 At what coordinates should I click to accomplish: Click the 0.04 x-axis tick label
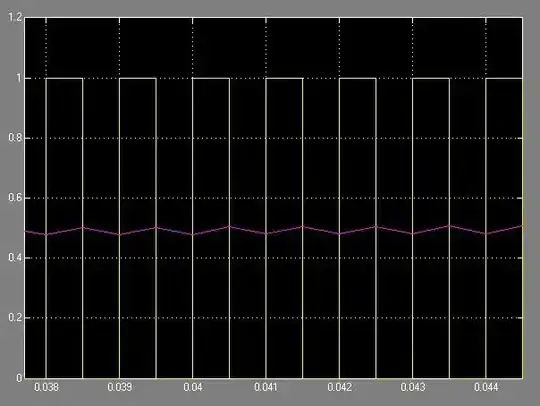193,387
